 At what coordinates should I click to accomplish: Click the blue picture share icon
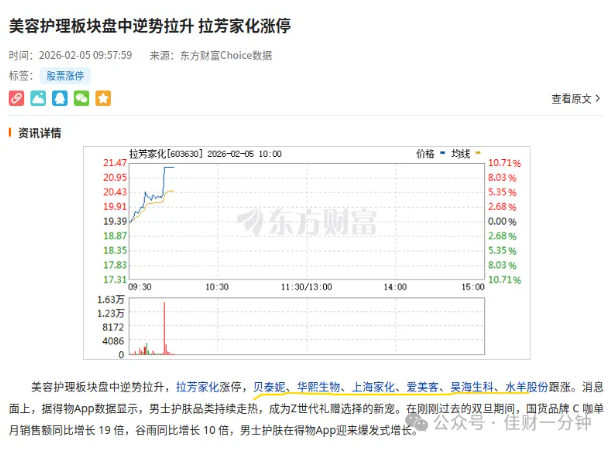38,98
